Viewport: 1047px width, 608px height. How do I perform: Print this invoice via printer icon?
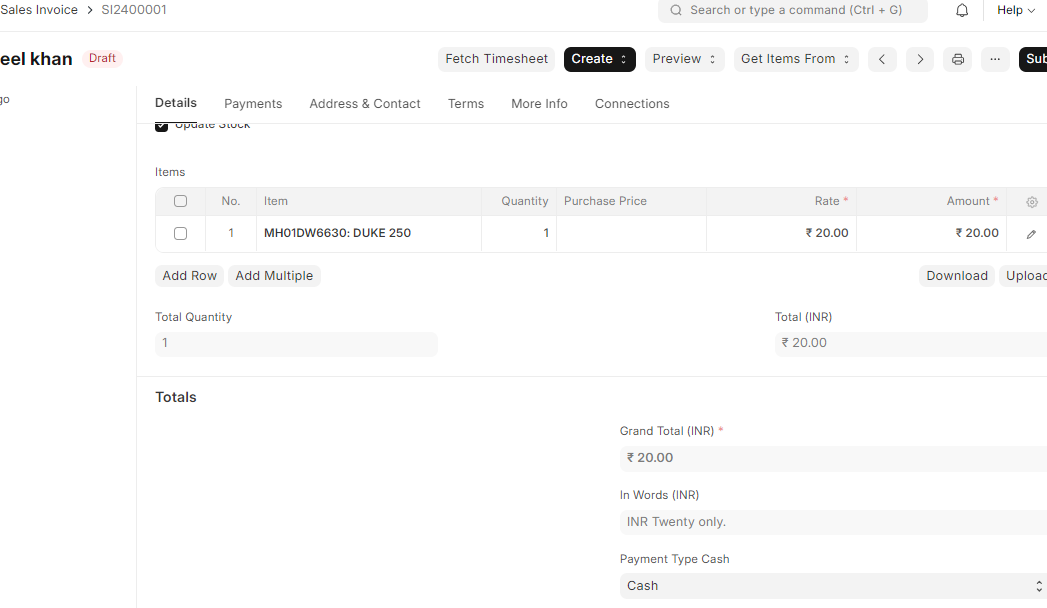pyautogui.click(x=958, y=59)
